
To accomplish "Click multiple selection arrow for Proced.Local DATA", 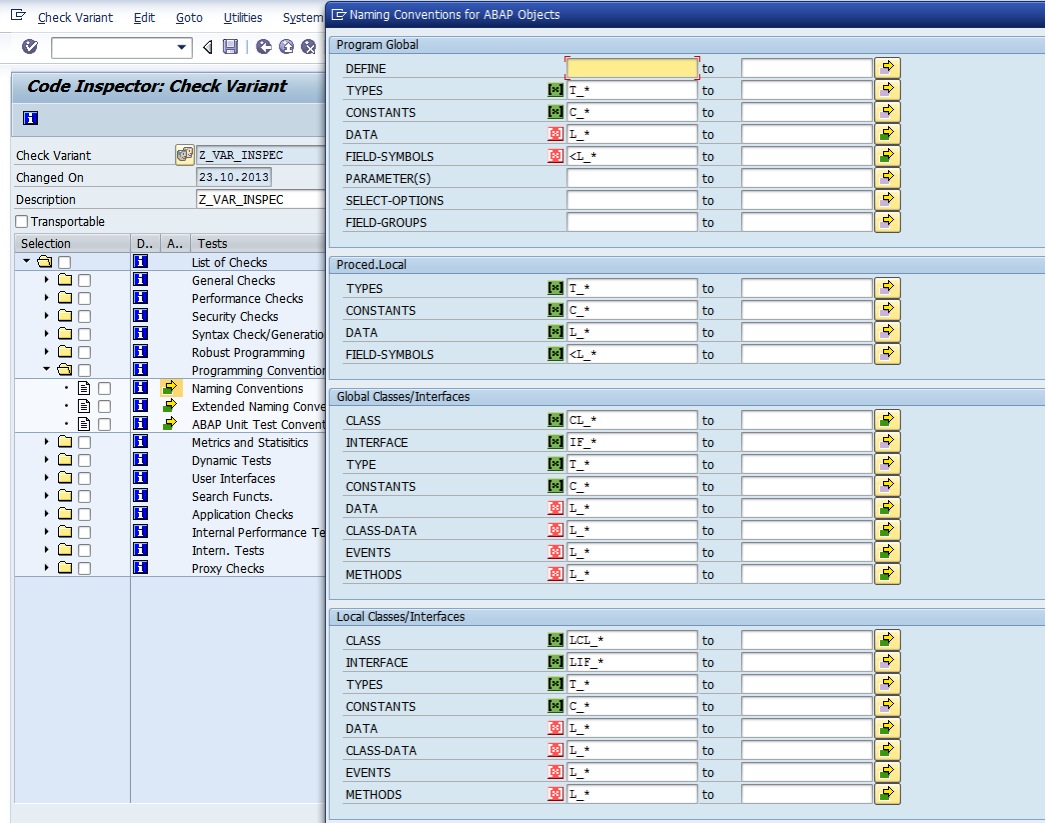I will point(887,331).
